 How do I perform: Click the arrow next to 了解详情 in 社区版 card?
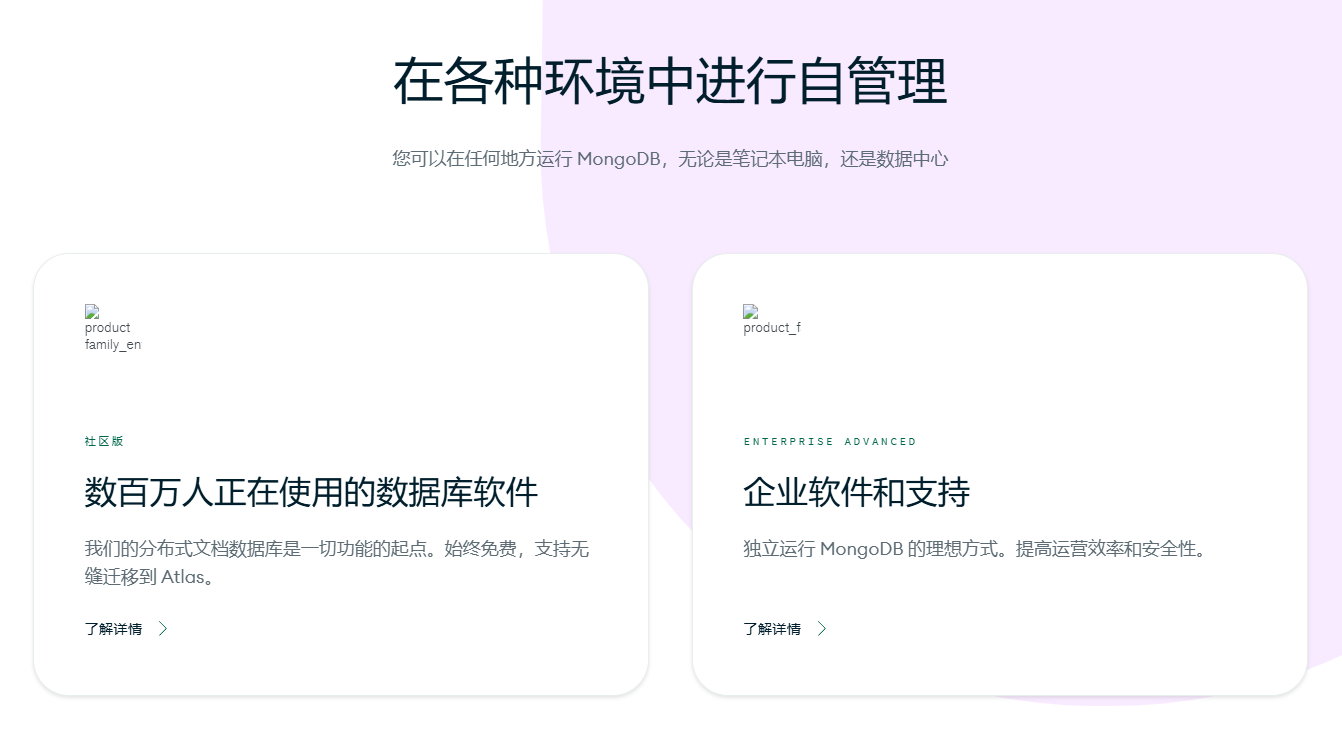click(163, 629)
